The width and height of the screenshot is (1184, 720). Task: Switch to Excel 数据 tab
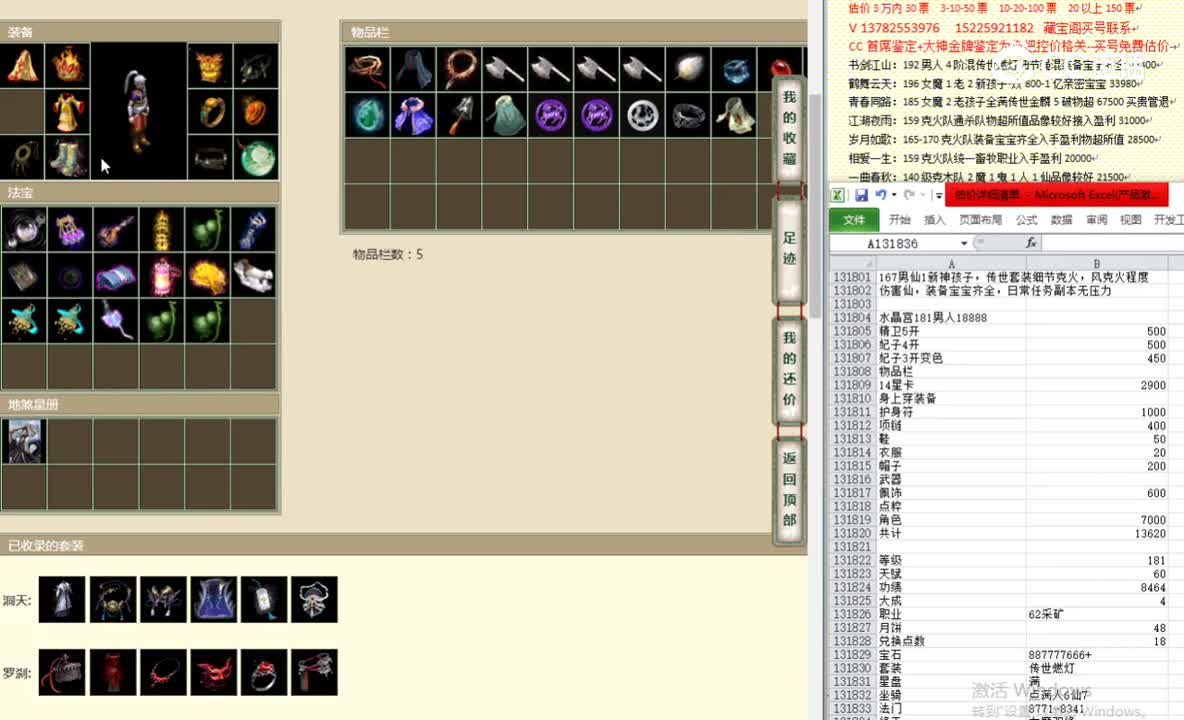(1061, 220)
